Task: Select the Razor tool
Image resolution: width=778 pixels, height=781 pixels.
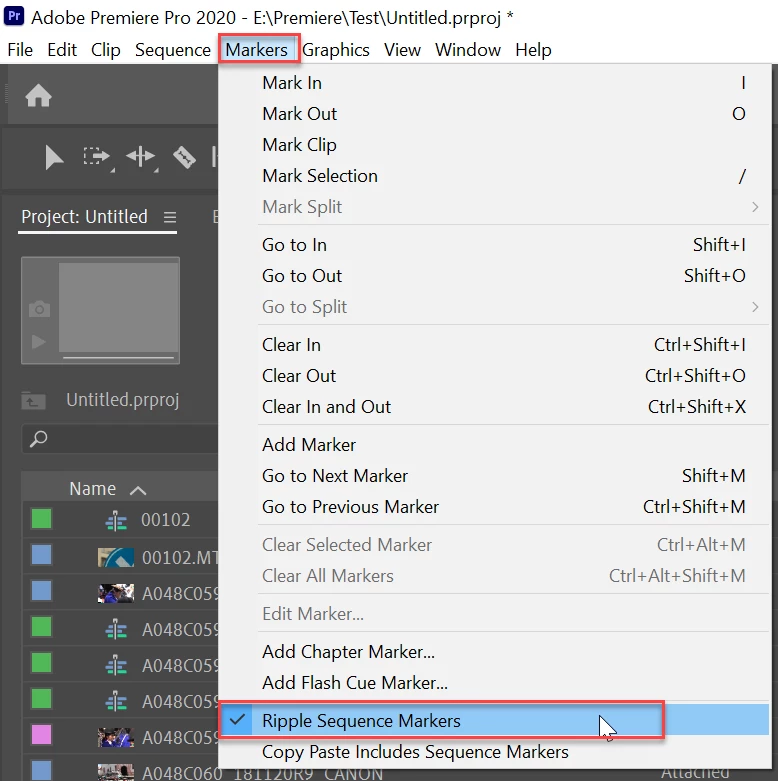Action: [184, 157]
